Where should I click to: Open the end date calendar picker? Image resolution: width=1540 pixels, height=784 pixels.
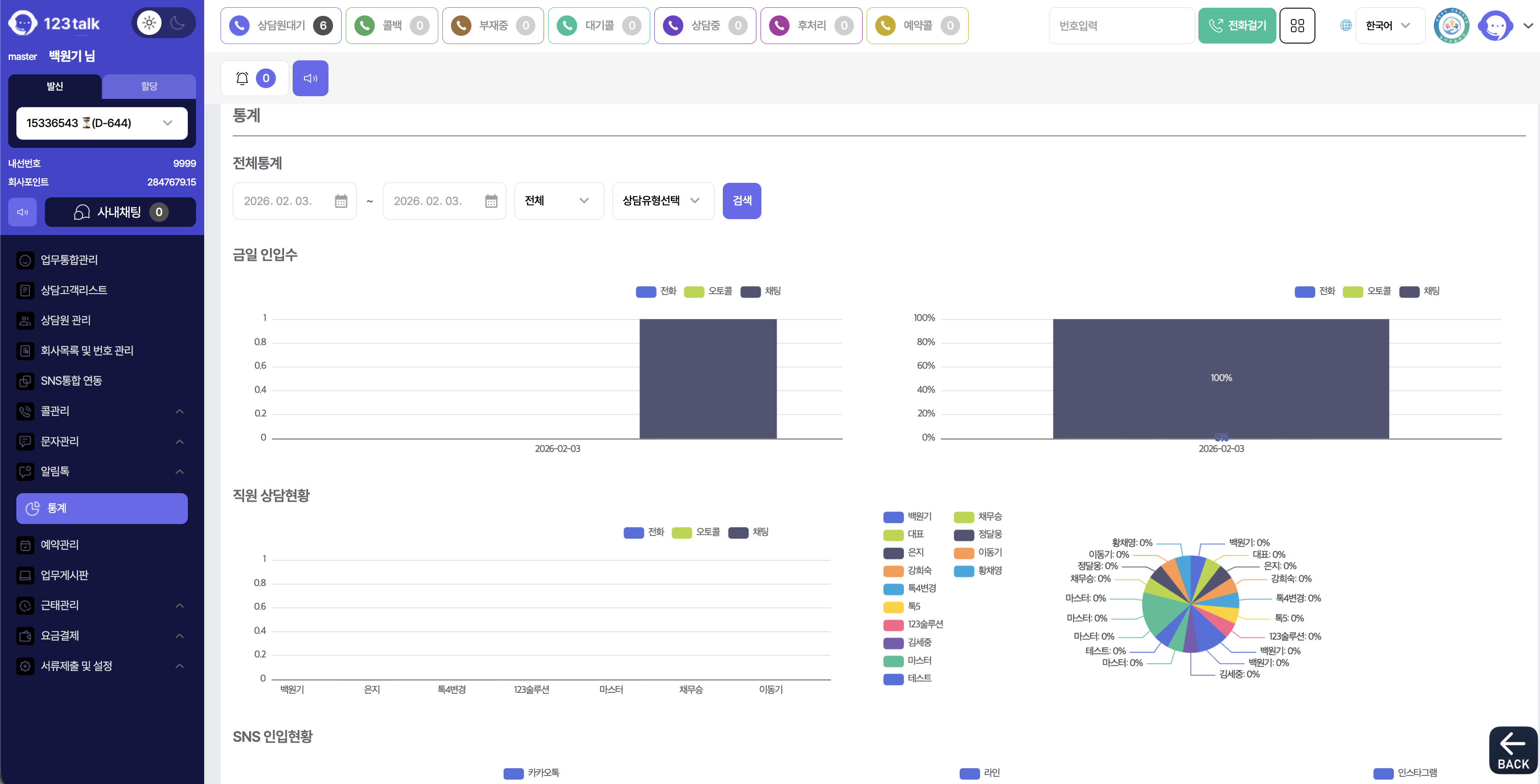pos(491,201)
